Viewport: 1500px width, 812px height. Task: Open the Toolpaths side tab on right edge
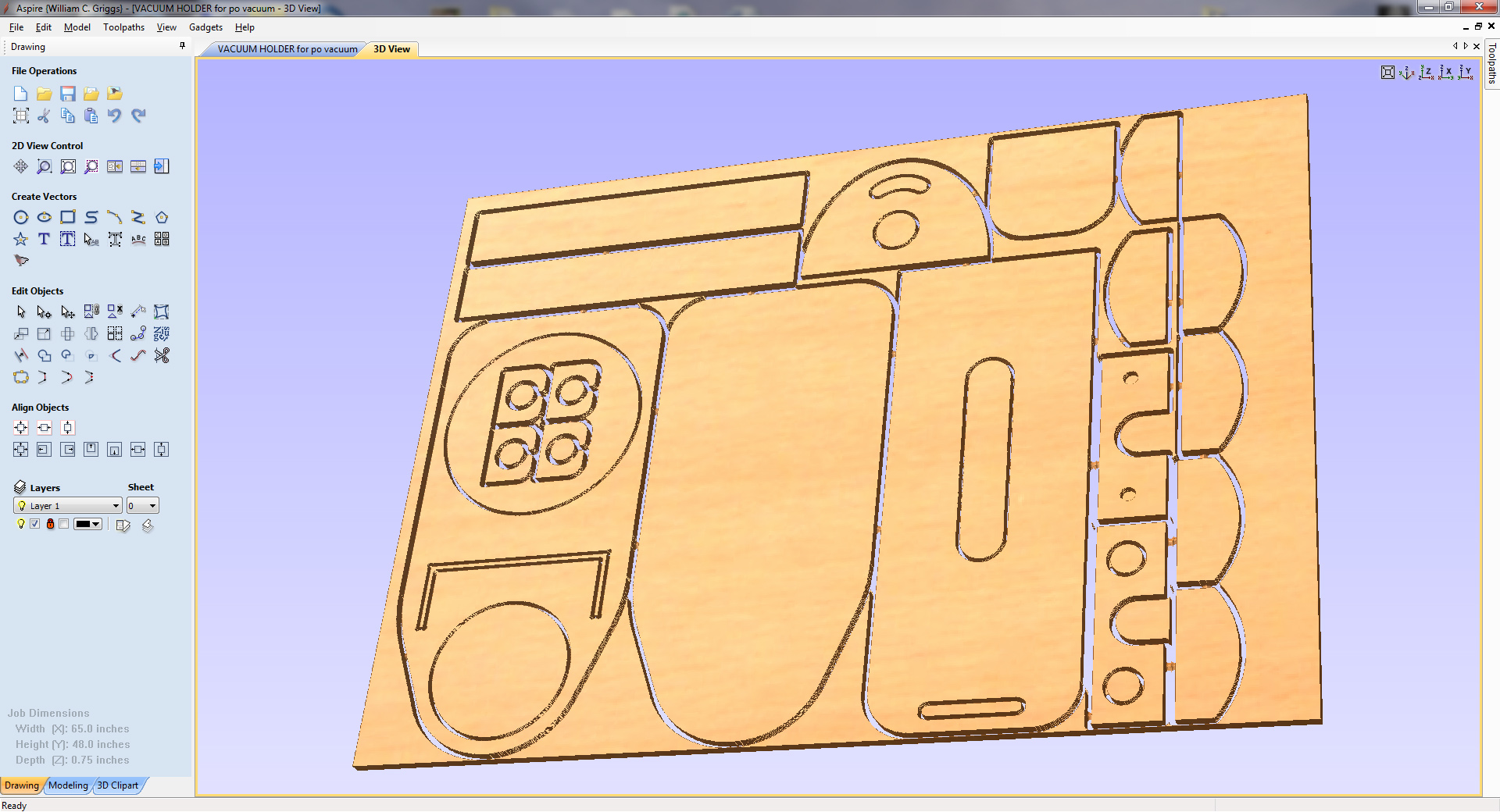click(1491, 64)
